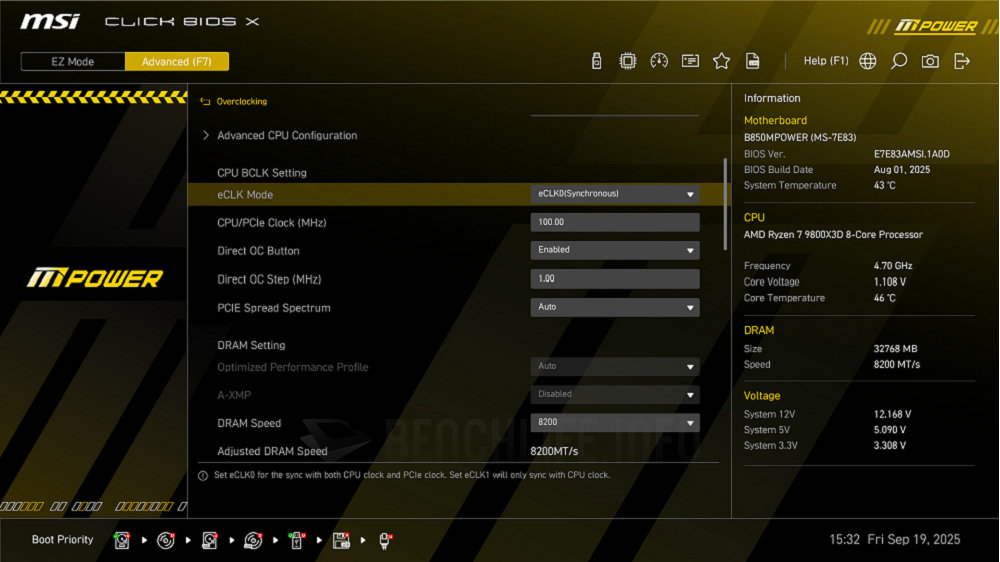The height and width of the screenshot is (562, 1000).
Task: Select the Advanced (F7) tab
Action: (177, 62)
